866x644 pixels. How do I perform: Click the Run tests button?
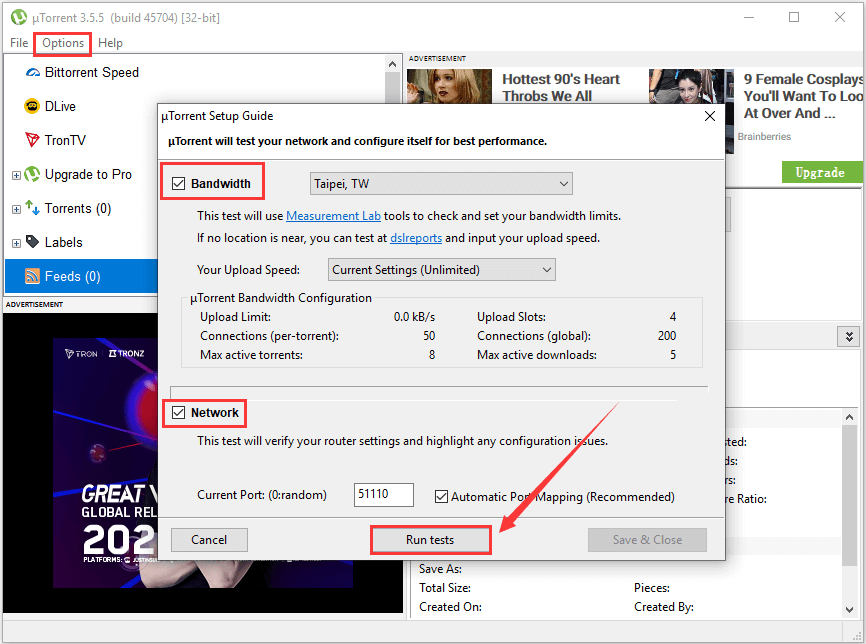(x=430, y=540)
